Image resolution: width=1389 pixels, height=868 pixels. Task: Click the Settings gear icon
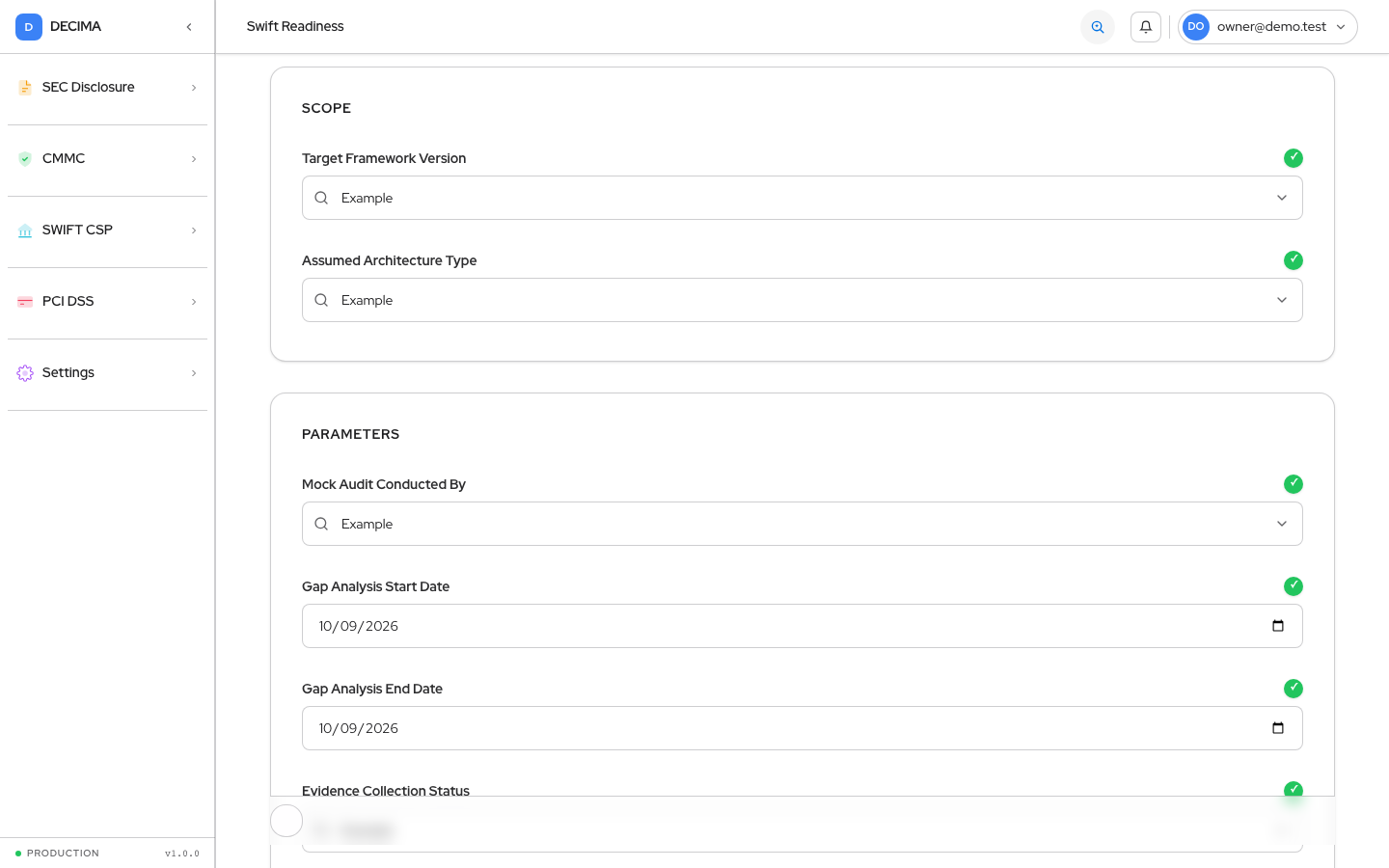(25, 373)
